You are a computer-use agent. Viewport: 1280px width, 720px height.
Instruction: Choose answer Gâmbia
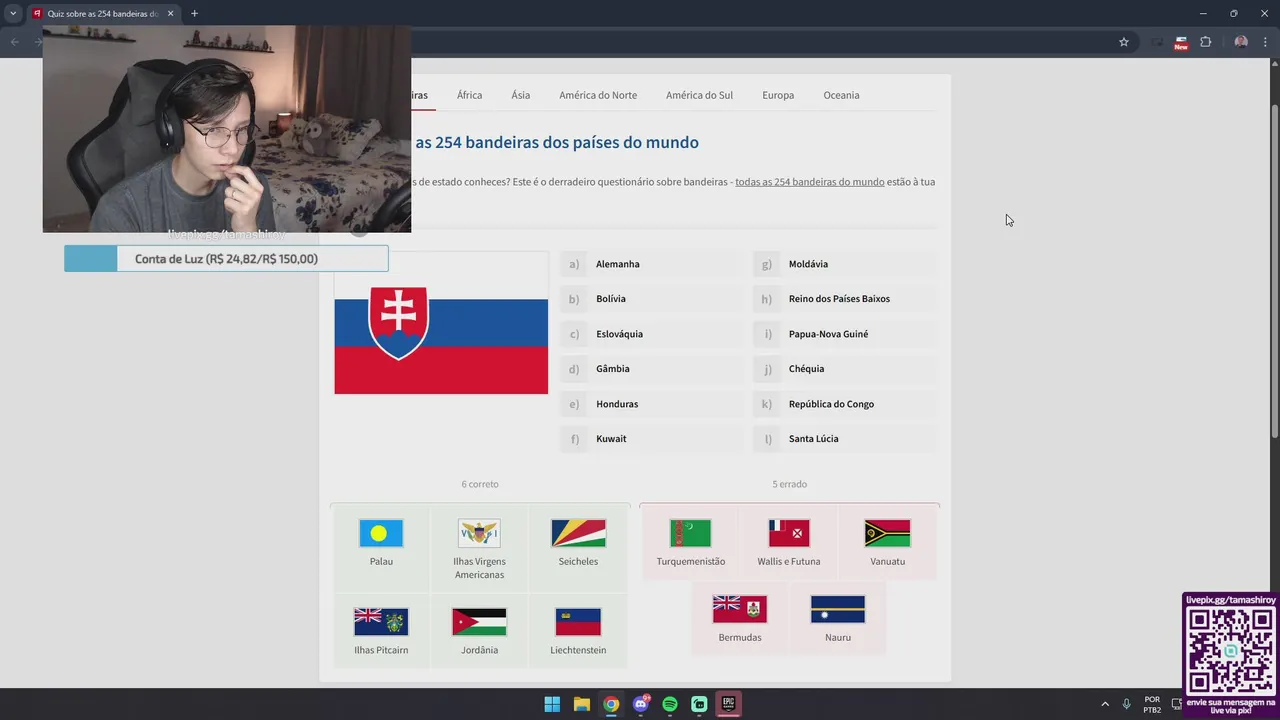[x=652, y=369]
